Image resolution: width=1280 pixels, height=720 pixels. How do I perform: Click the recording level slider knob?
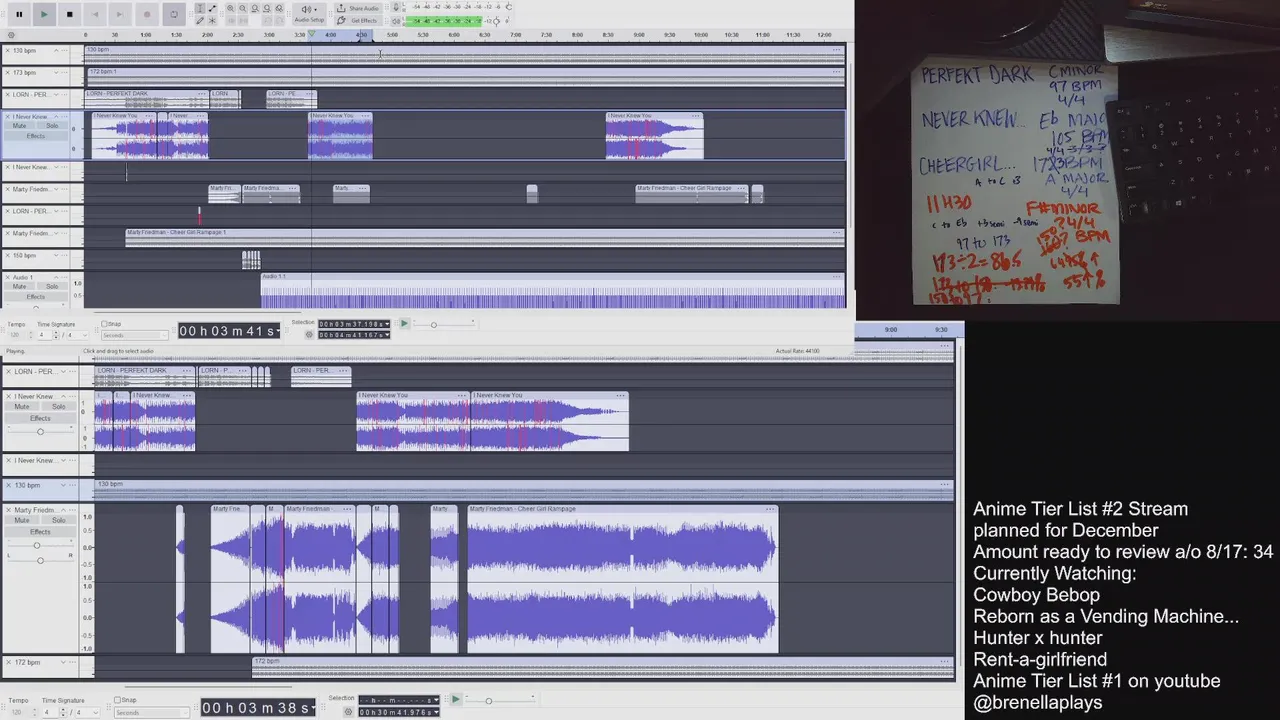[509, 7]
